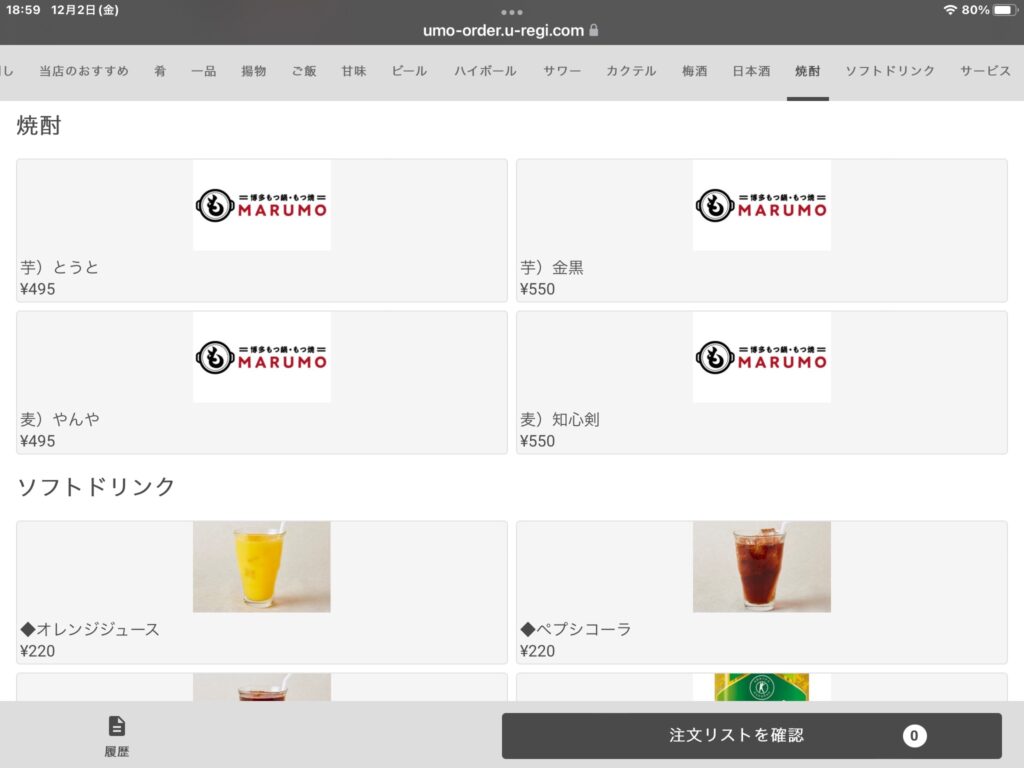Jump to the ソフトドリンク tab

point(890,71)
